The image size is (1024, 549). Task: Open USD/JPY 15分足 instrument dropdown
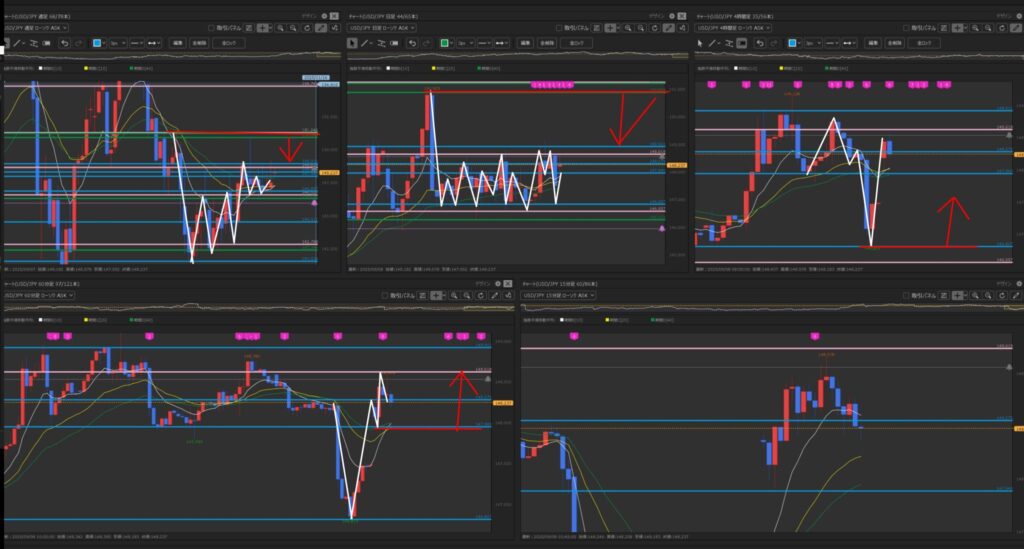pyautogui.click(x=559, y=296)
